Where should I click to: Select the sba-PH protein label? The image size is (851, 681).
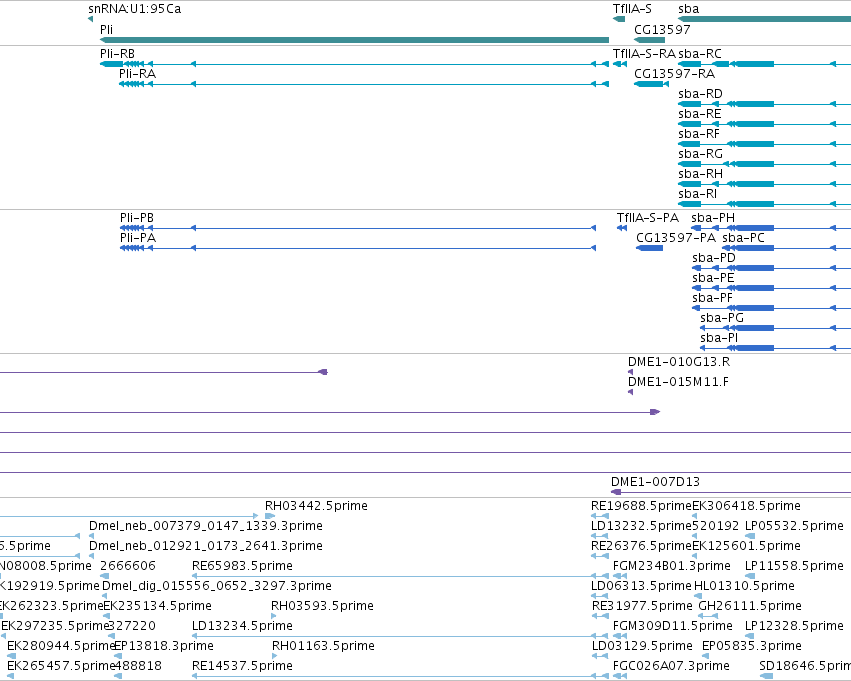point(714,218)
